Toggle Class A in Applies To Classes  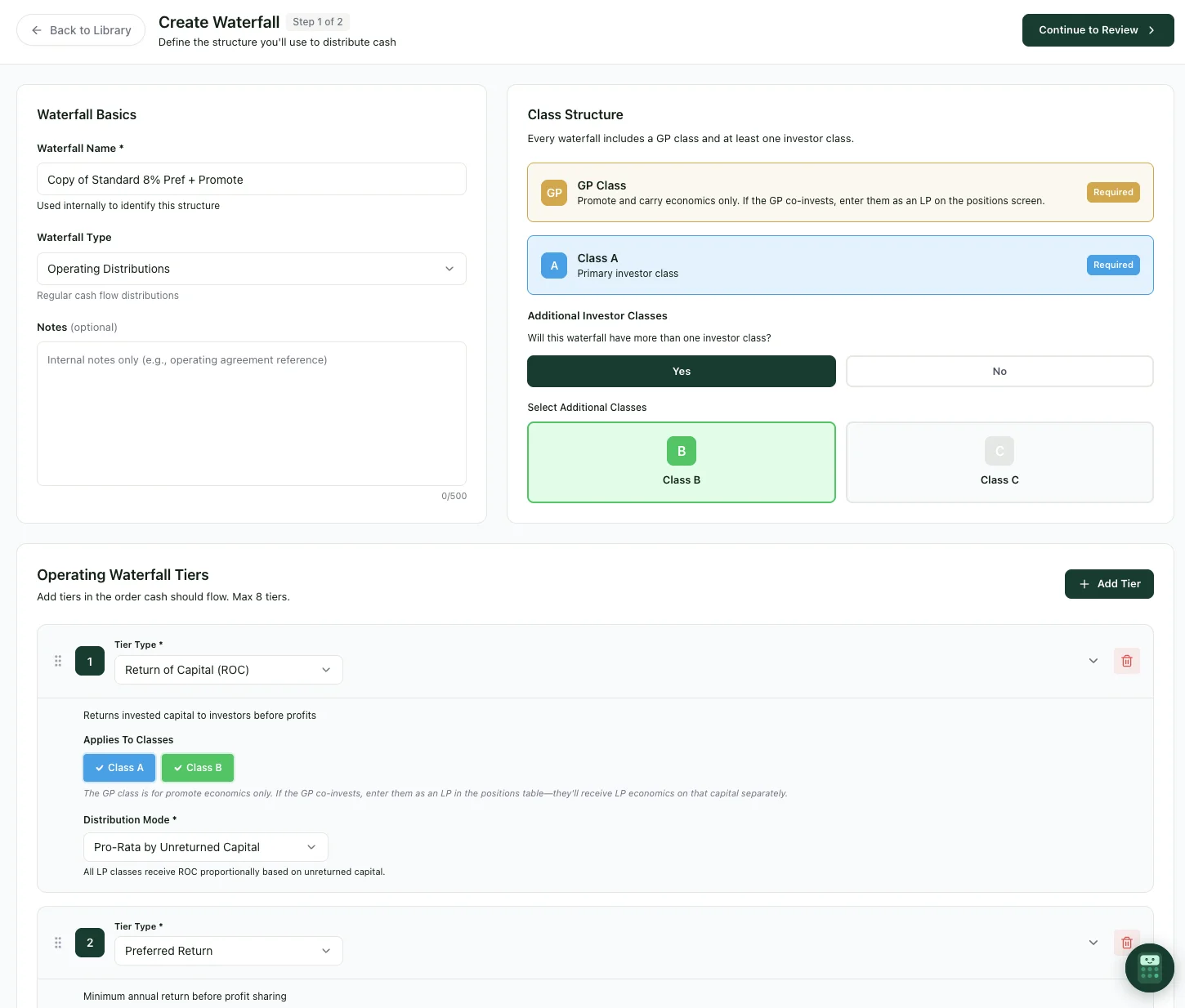119,767
